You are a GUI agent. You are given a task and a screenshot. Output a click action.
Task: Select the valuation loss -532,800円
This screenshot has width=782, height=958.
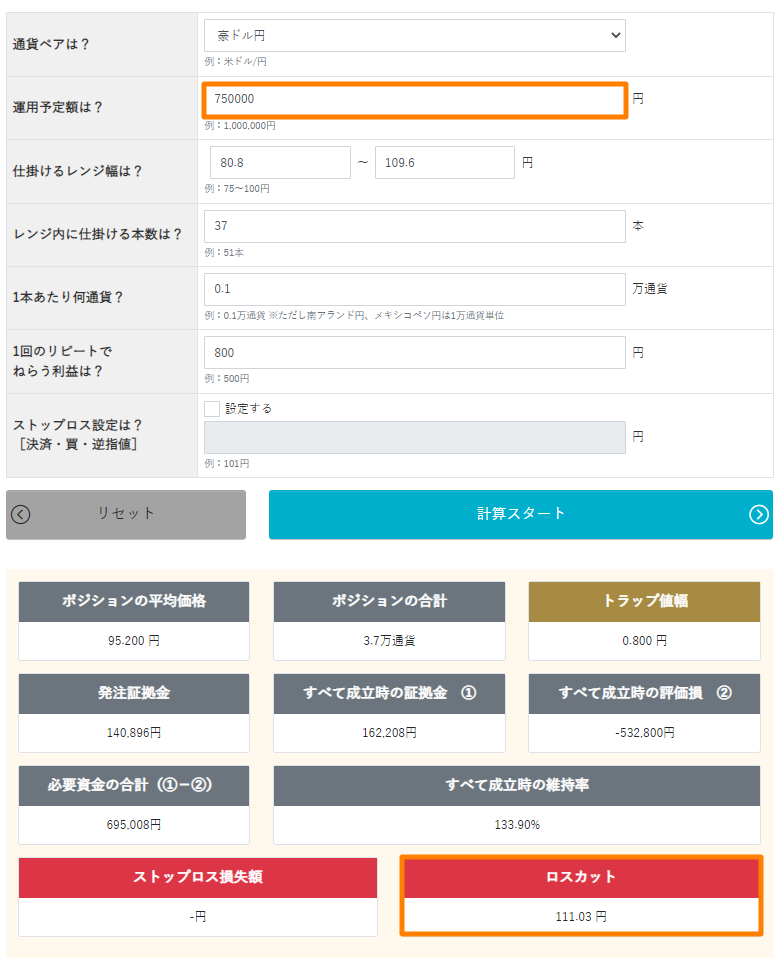point(645,733)
